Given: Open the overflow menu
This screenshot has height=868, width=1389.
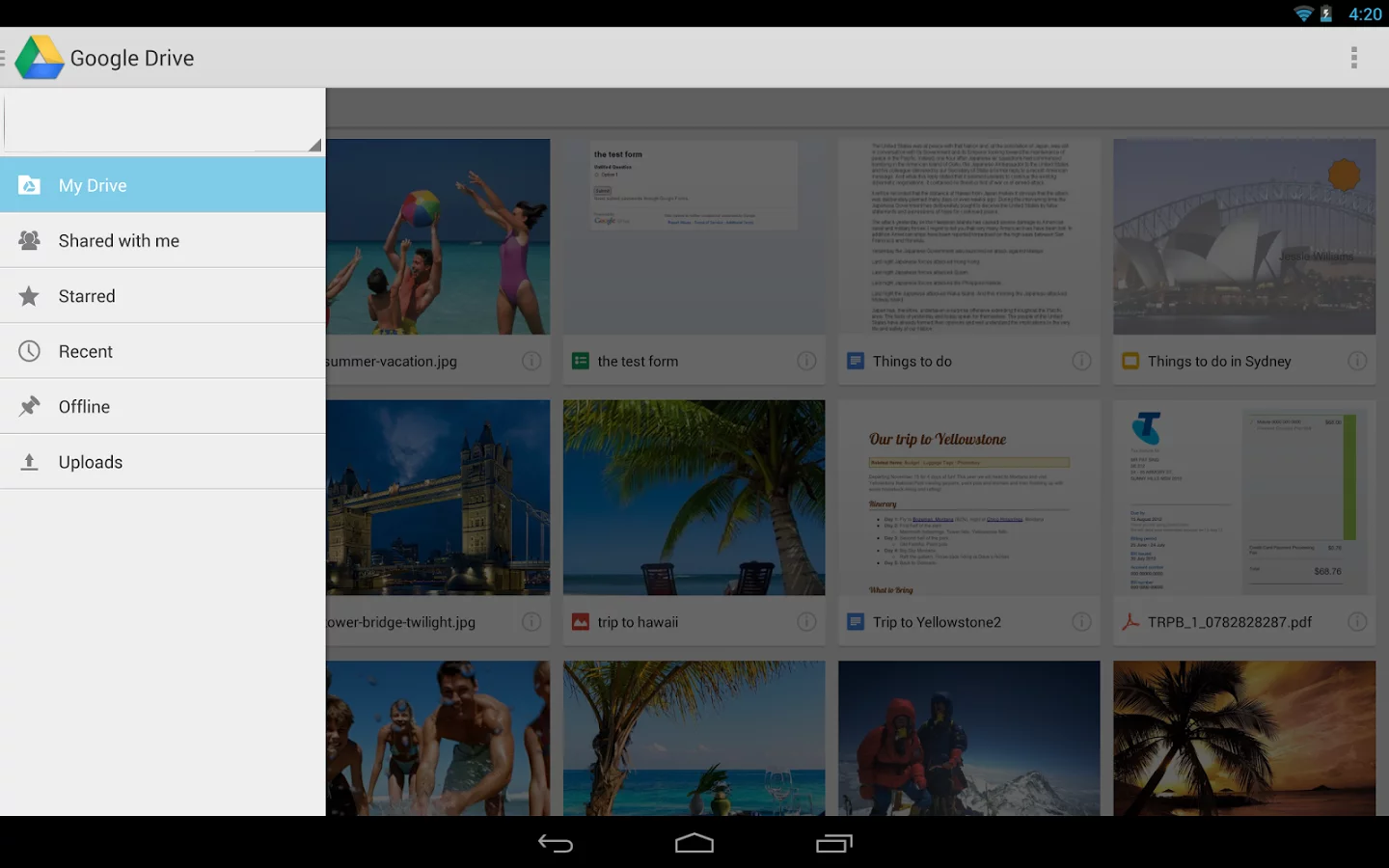Looking at the screenshot, I should coord(1353,57).
